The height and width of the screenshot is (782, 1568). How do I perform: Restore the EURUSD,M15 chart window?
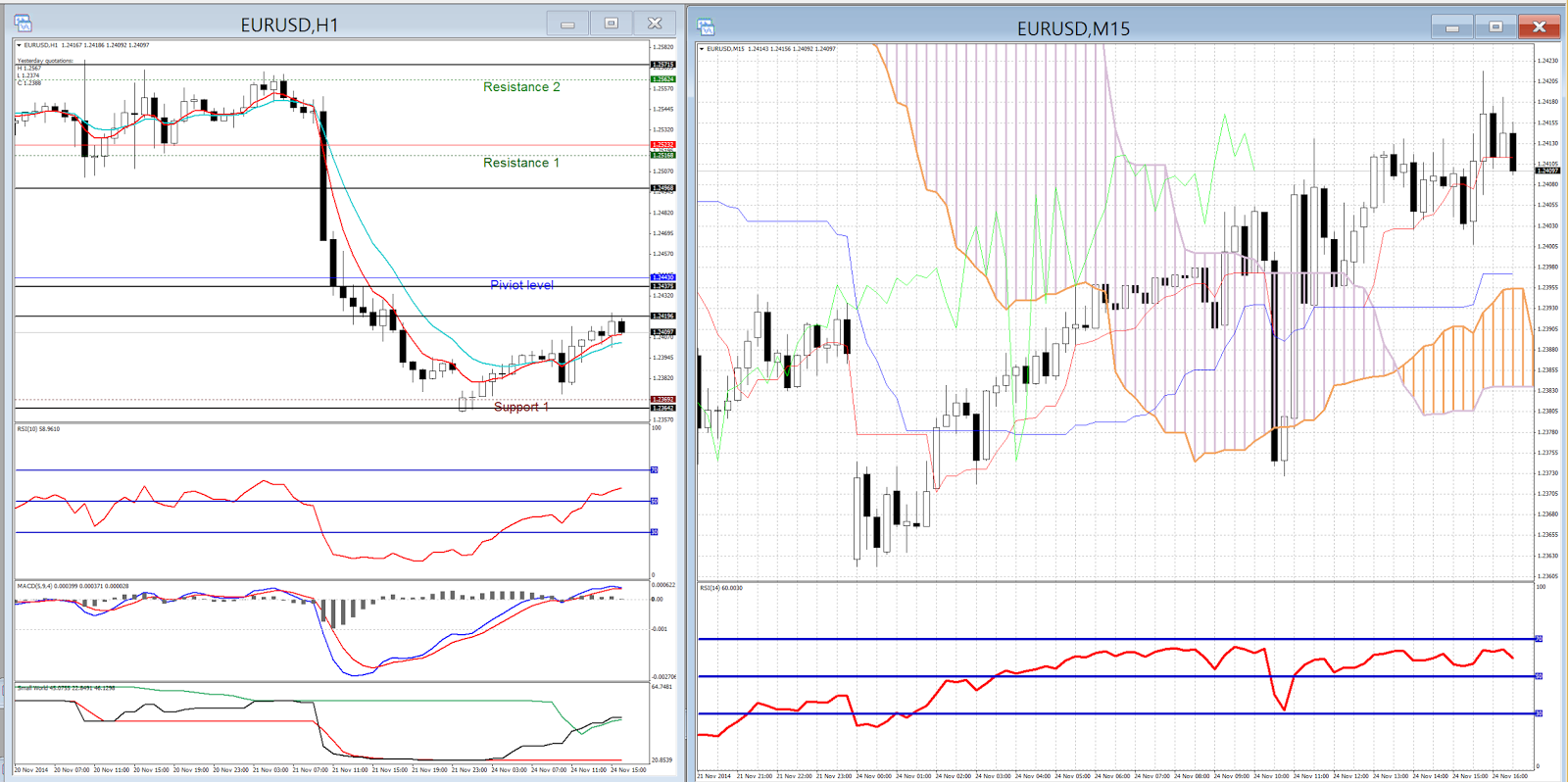1495,27
